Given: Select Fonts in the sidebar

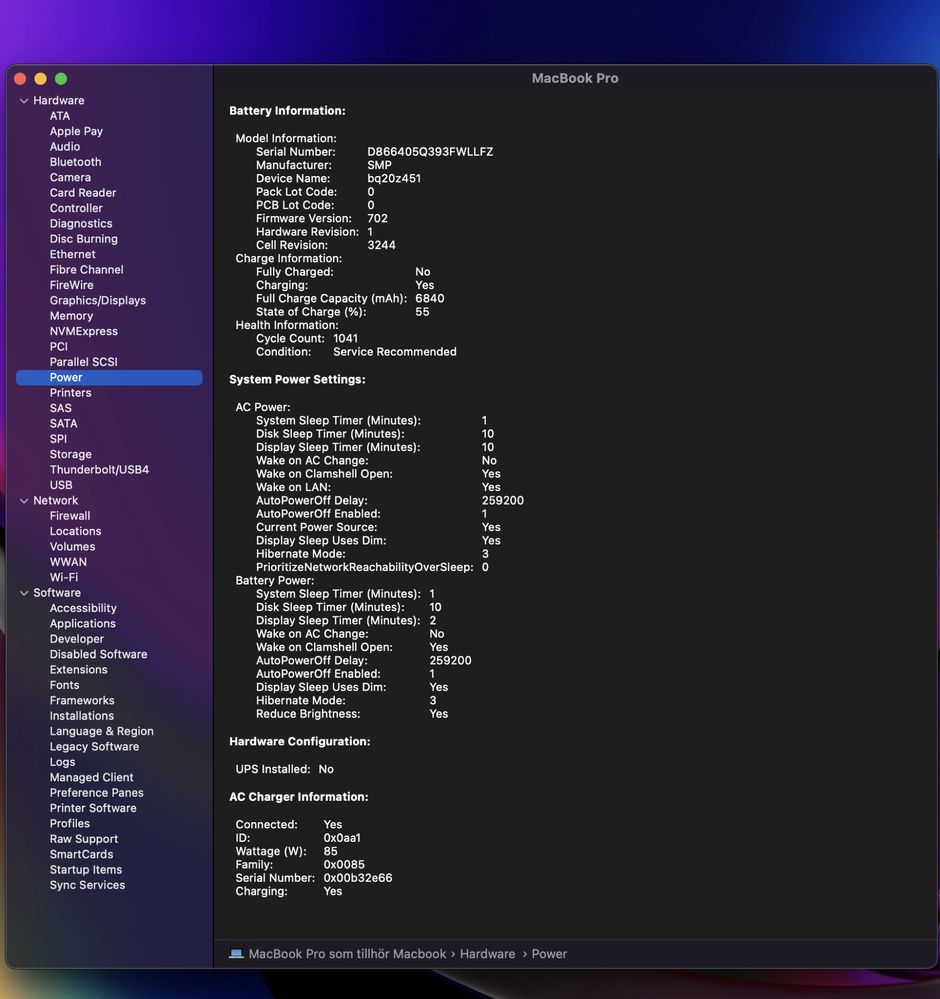Looking at the screenshot, I should tap(64, 686).
